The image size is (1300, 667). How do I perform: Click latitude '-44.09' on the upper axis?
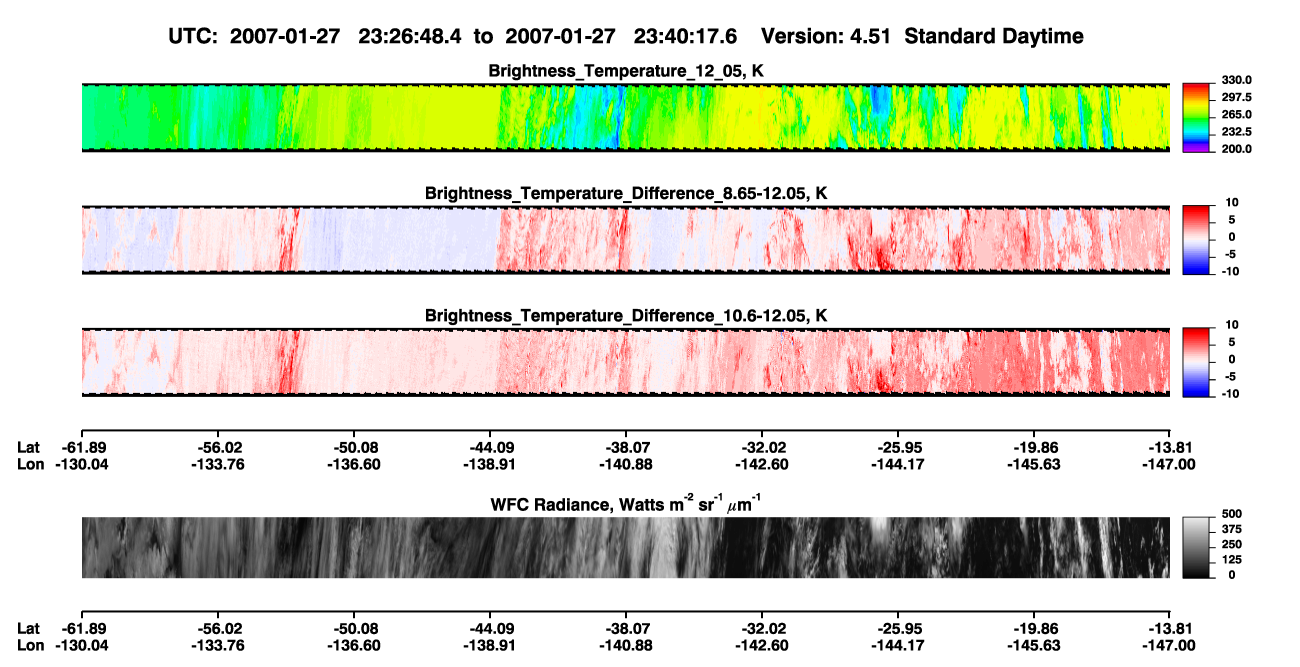pos(489,447)
